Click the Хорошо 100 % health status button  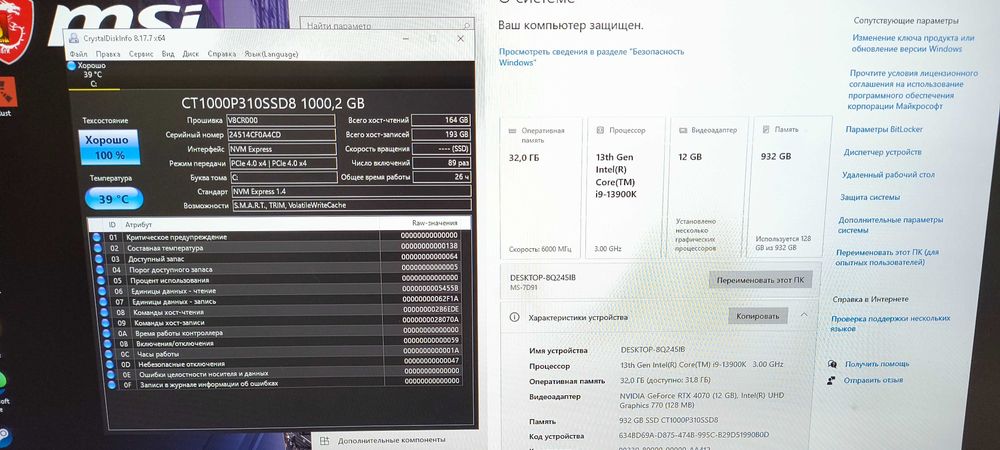pyautogui.click(x=110, y=147)
